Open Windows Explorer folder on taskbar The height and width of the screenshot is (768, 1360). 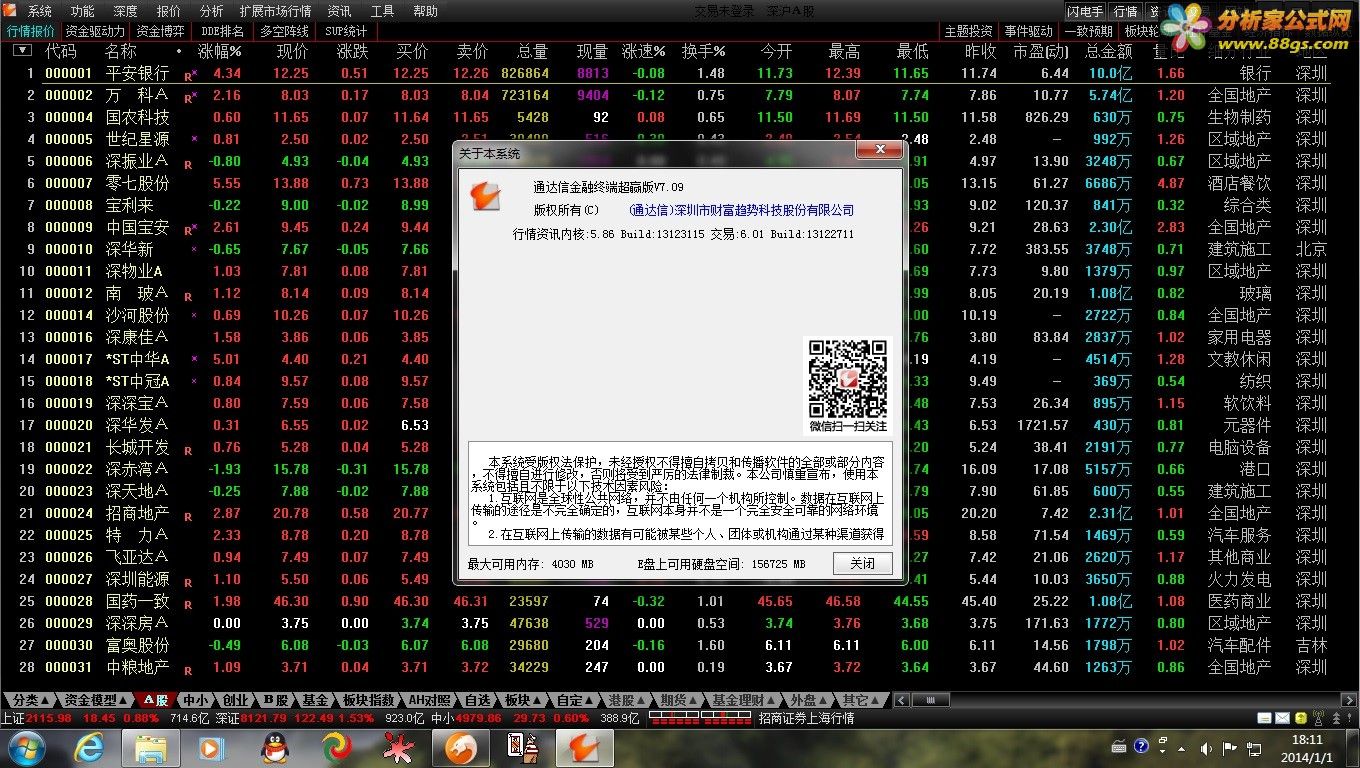coord(151,748)
